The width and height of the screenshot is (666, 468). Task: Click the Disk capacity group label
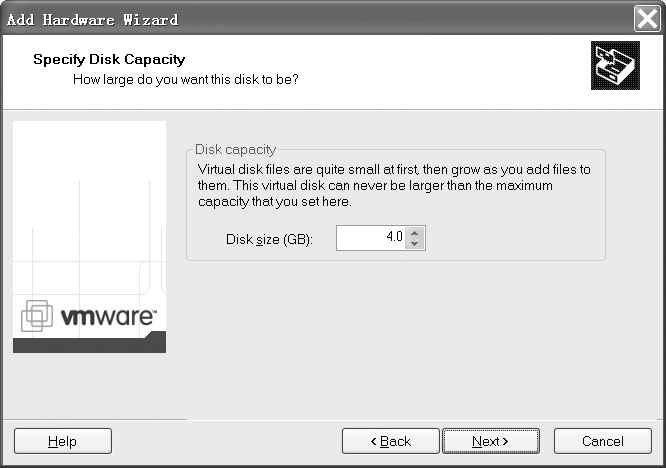coord(235,149)
